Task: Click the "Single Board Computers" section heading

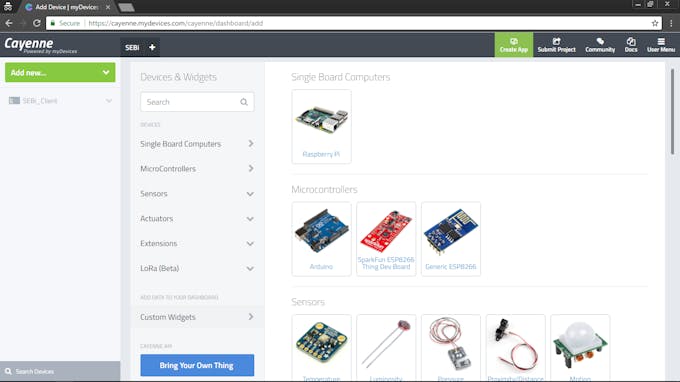Action: tap(340, 77)
